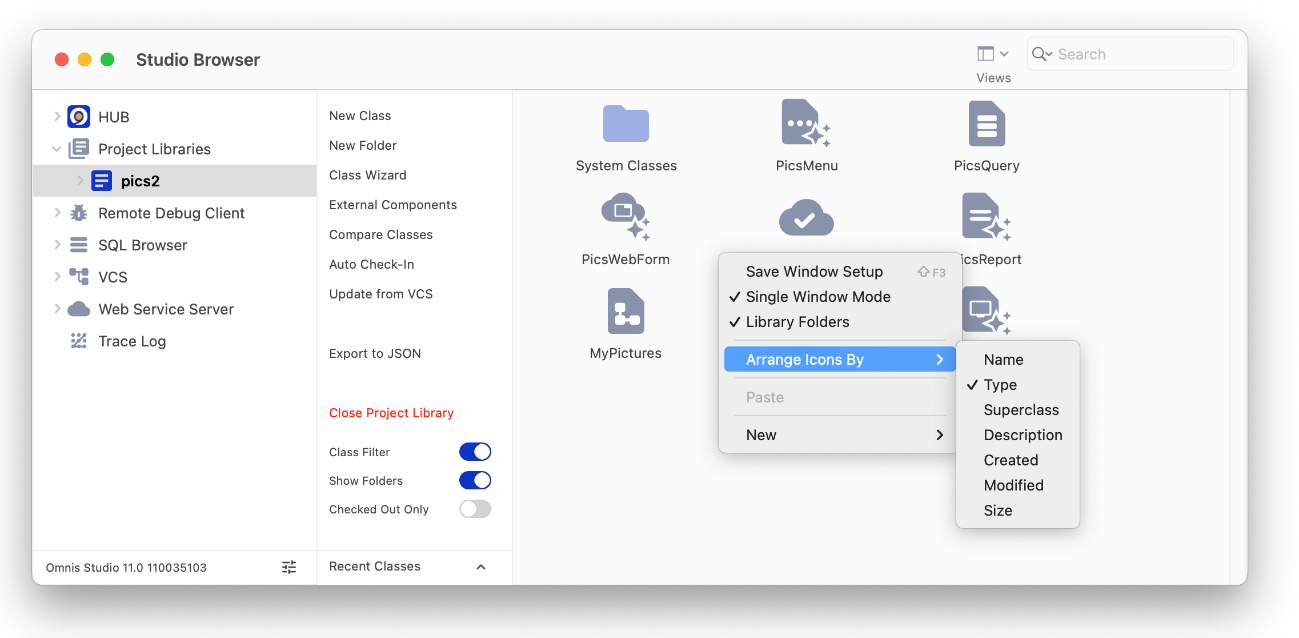This screenshot has width=1299, height=638.
Task: Select the PicsWebForm class icon
Action: (x=625, y=217)
